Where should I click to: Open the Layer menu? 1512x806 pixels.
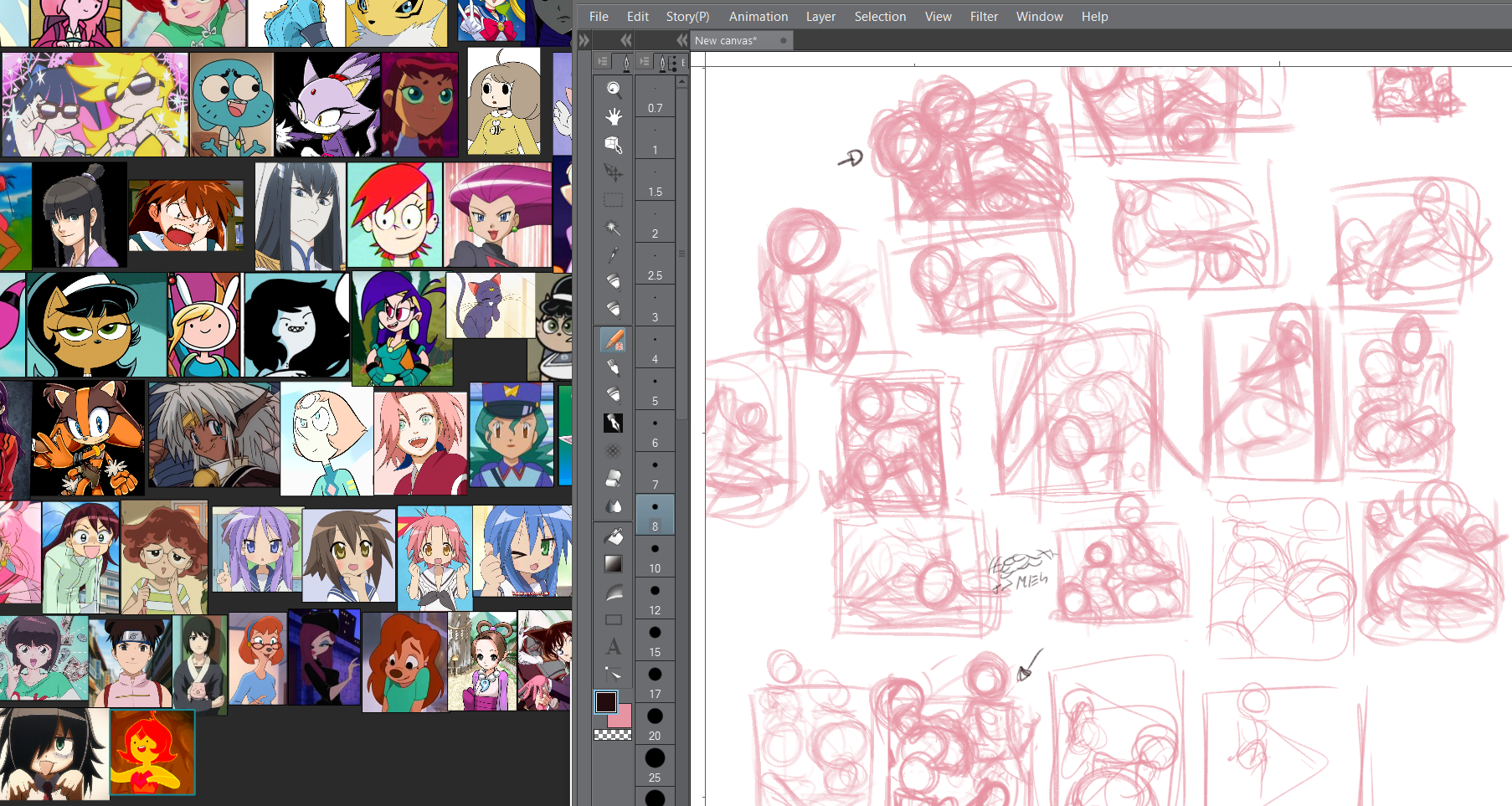click(x=820, y=16)
